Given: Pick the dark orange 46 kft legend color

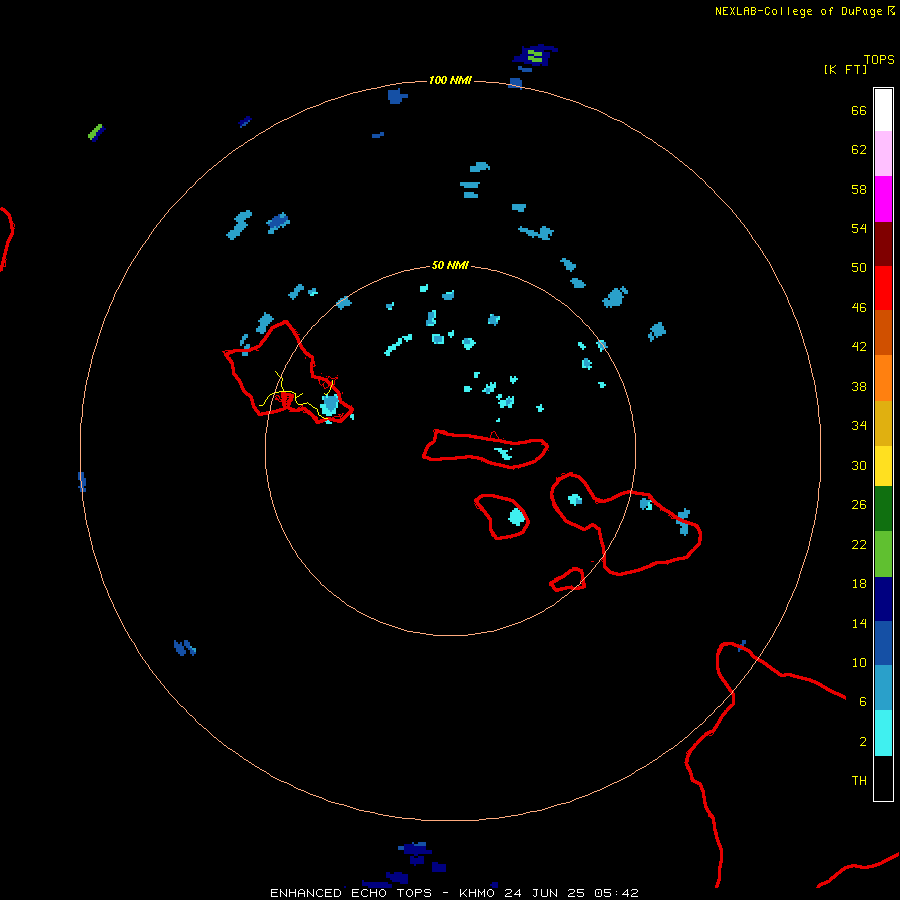Looking at the screenshot, I should (883, 333).
